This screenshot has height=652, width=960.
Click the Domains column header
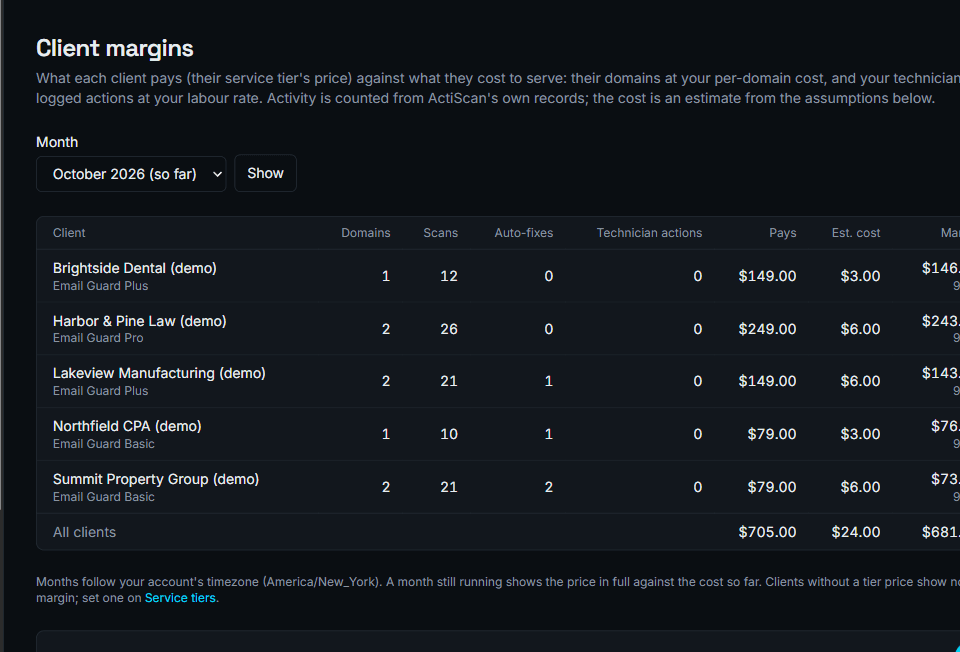pyautogui.click(x=366, y=233)
